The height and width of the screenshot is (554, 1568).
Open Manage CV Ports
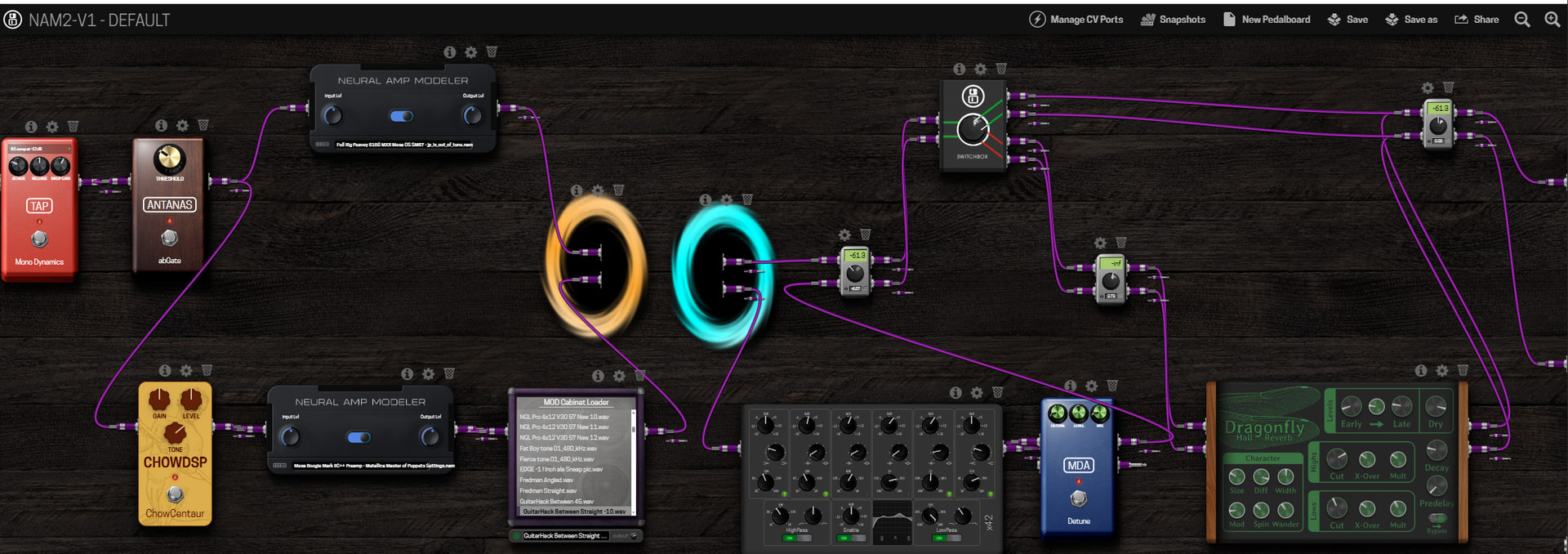(1076, 20)
